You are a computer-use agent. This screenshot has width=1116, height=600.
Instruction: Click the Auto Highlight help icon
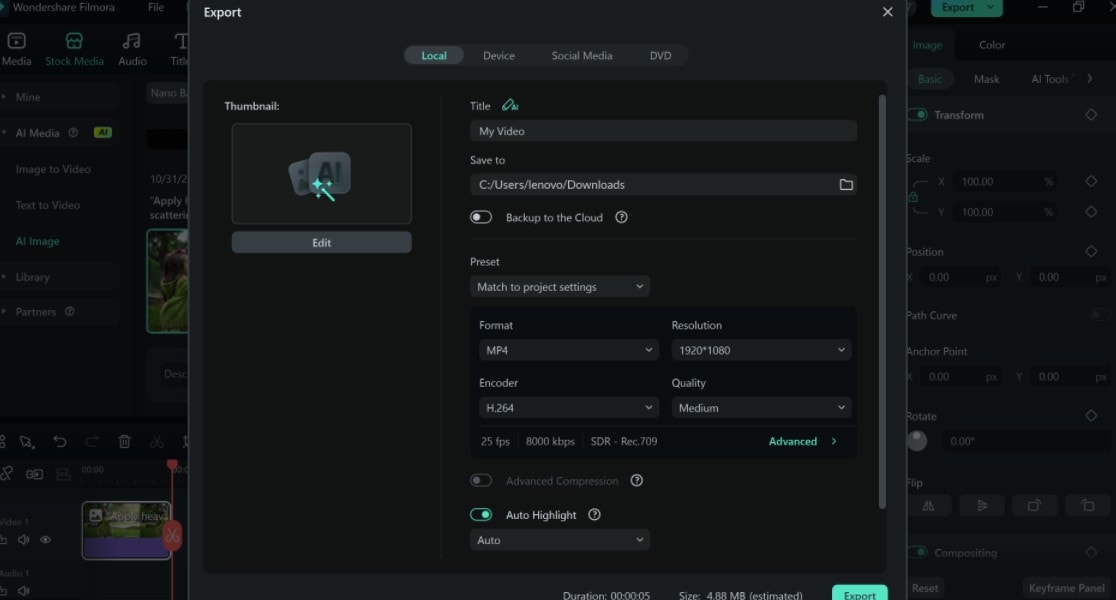595,515
